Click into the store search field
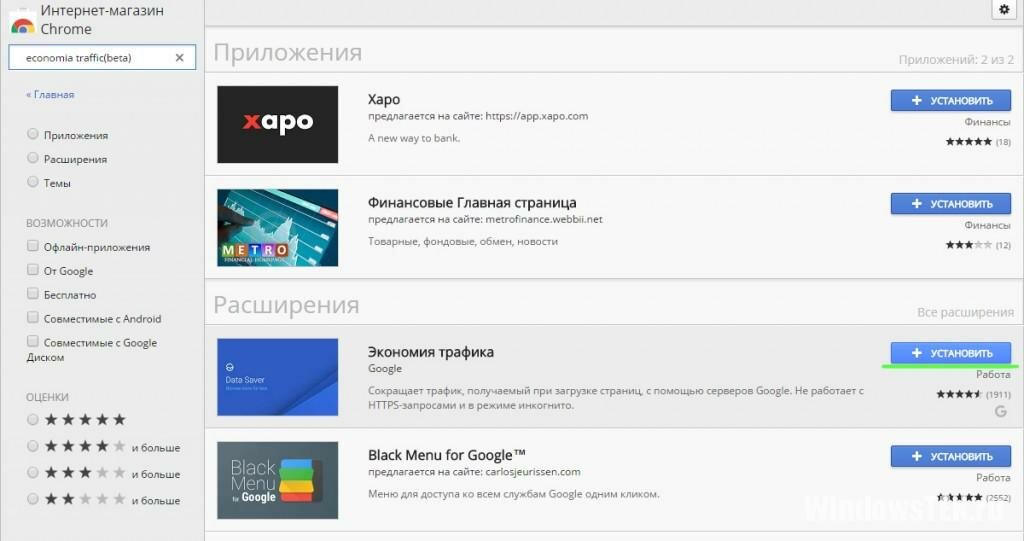This screenshot has height=541, width=1024. [95, 57]
